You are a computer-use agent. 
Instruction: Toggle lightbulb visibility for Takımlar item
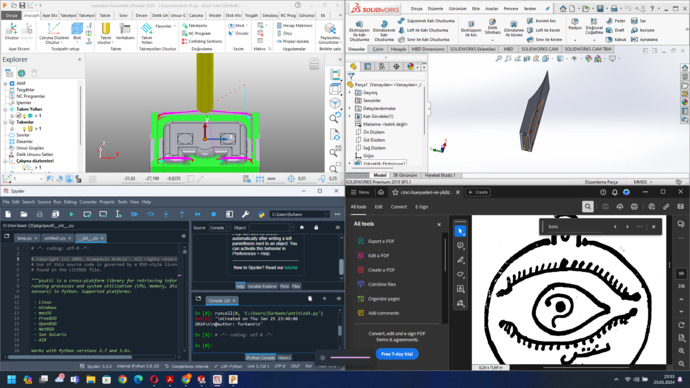25,129
